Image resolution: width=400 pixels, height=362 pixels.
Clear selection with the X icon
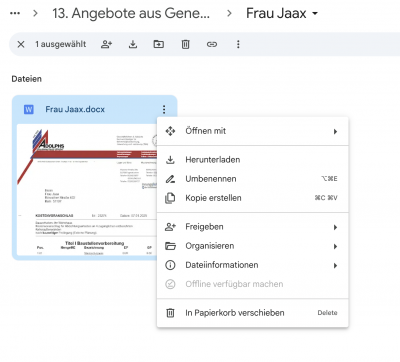coord(21,44)
